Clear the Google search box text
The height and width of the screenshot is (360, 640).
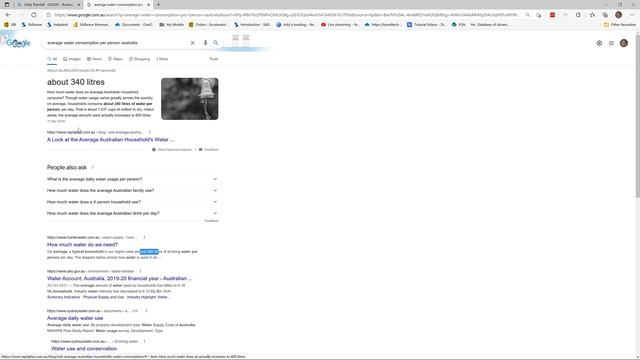point(193,43)
